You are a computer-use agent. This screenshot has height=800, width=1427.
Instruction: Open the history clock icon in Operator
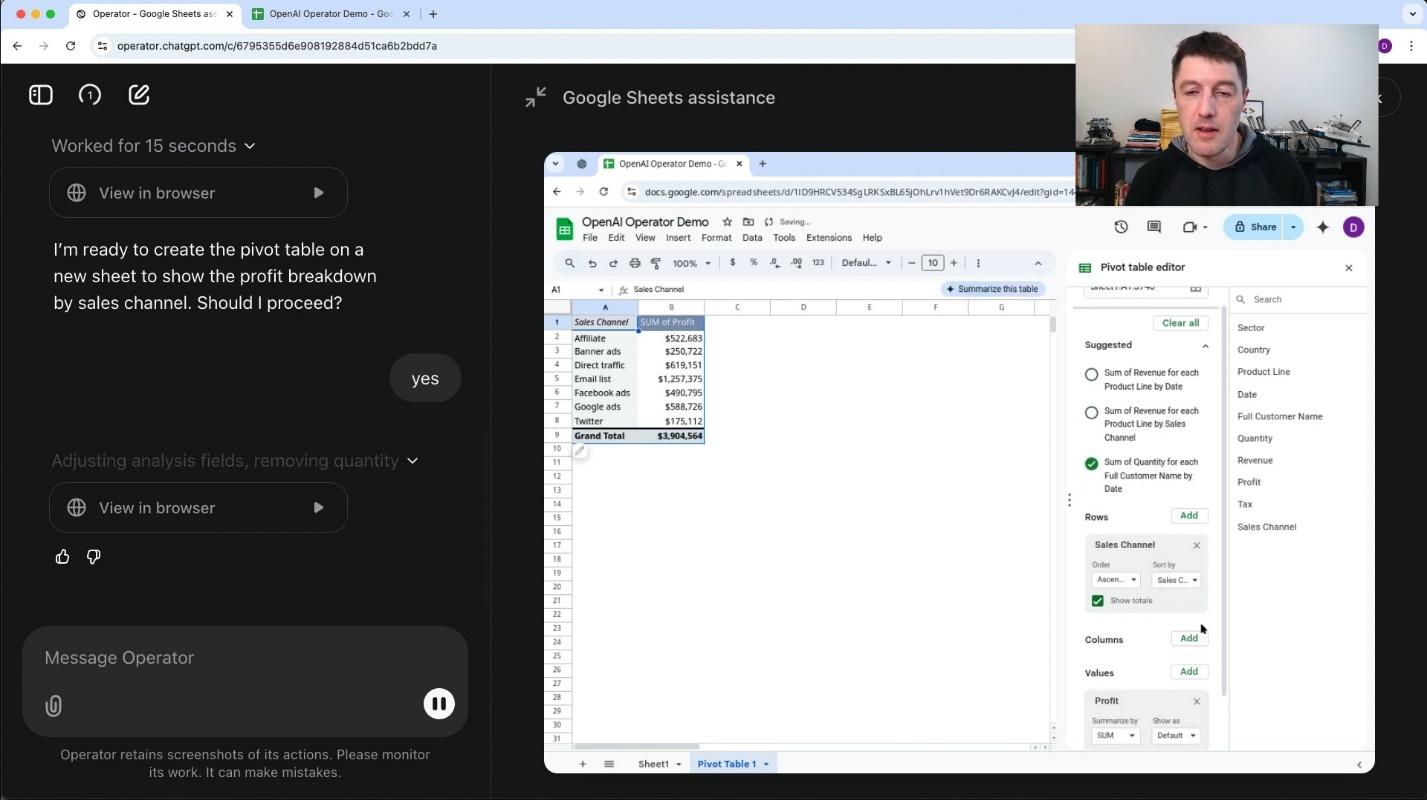point(90,95)
